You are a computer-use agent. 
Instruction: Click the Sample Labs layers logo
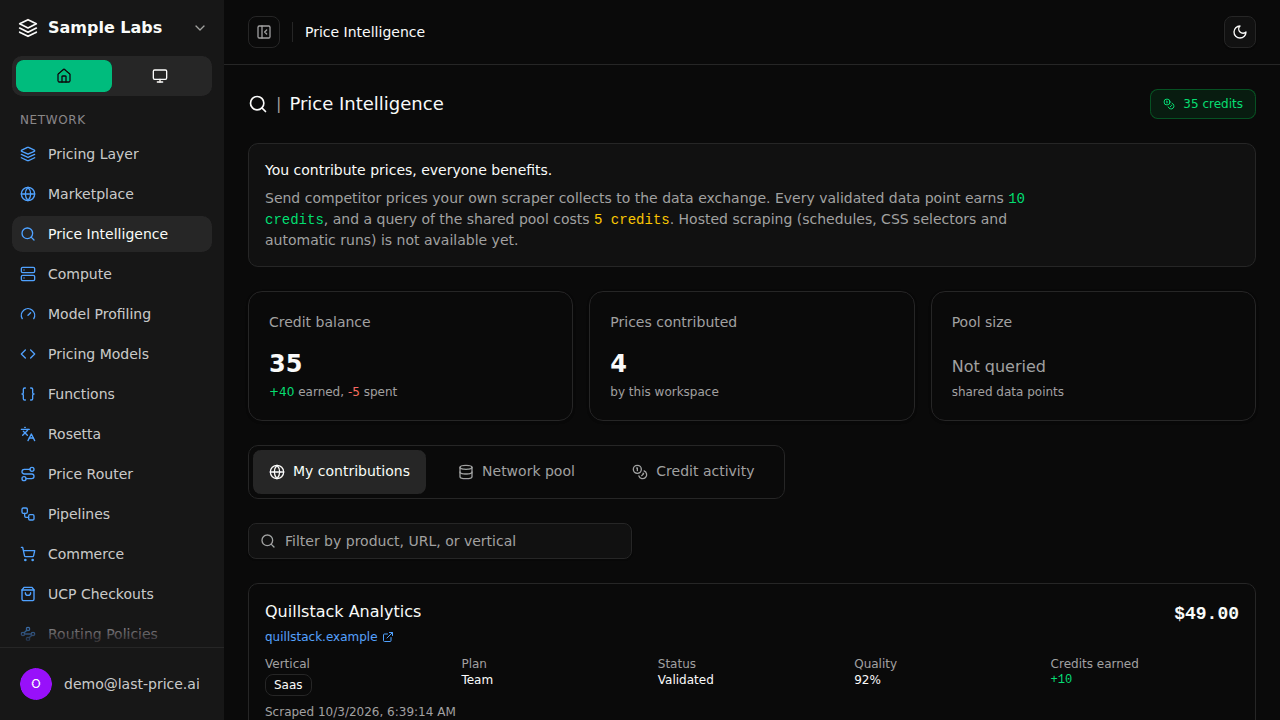click(28, 28)
